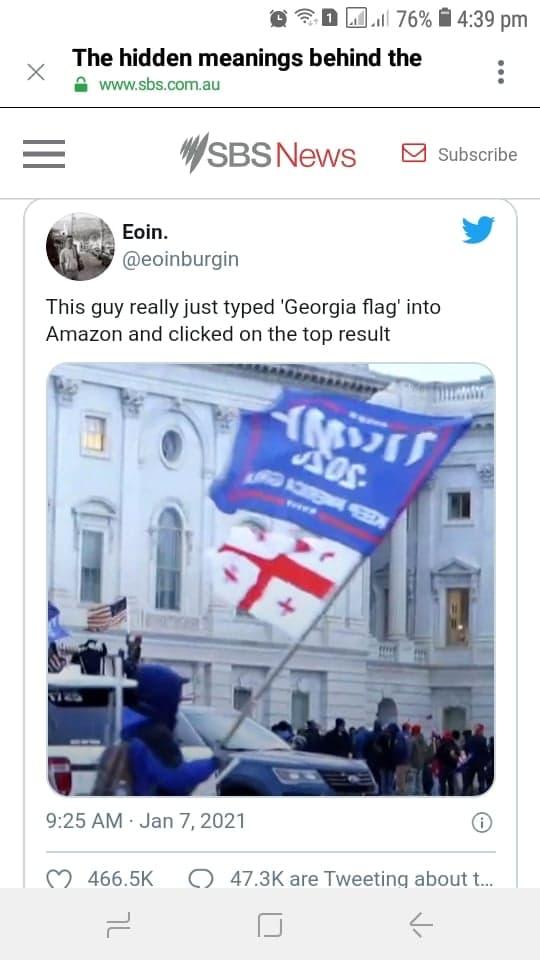Screen dimensions: 540x960
Task: Tap the Subscribe envelope icon
Action: (x=414, y=153)
